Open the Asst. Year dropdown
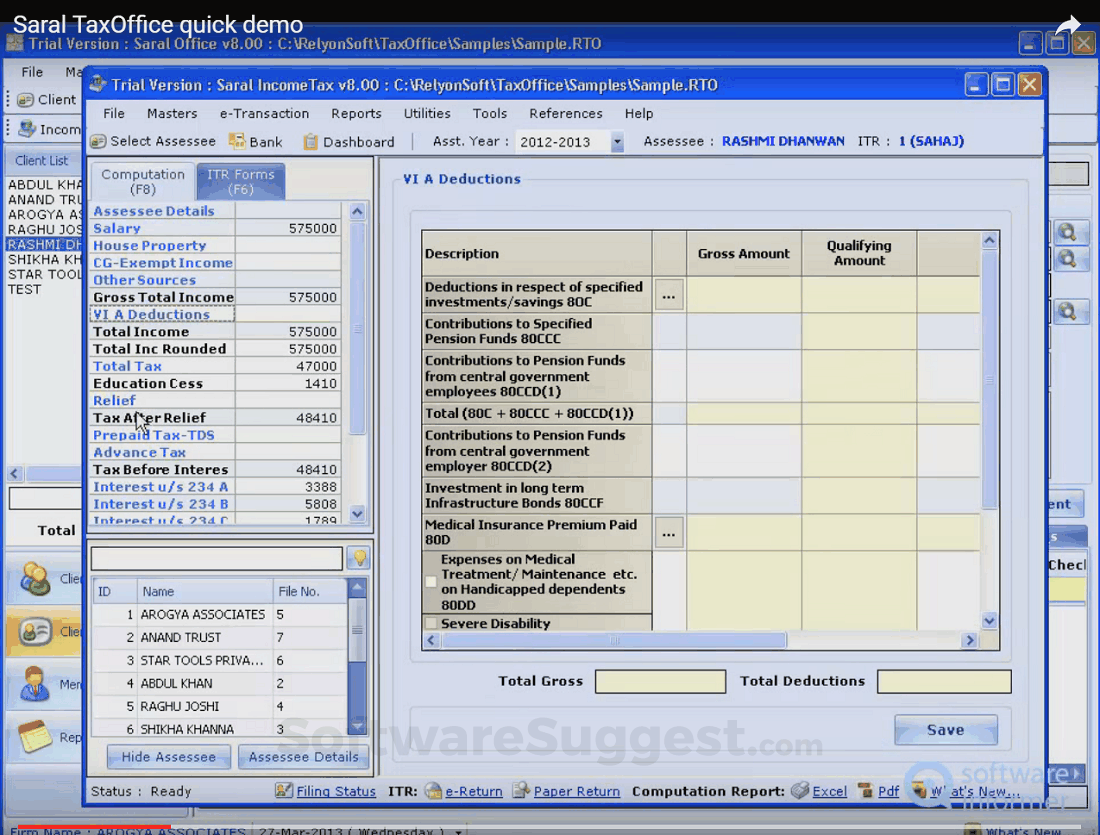Image resolution: width=1100 pixels, height=835 pixels. click(x=617, y=142)
